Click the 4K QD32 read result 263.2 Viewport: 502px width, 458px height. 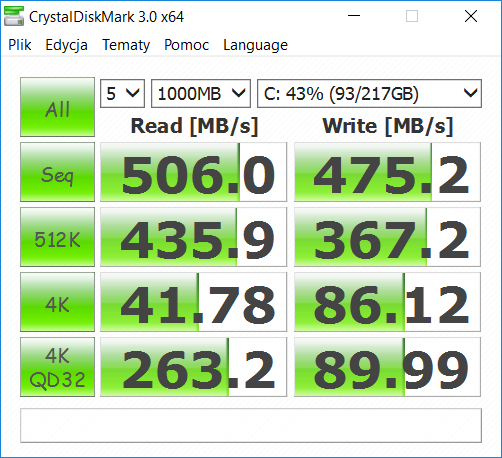pyautogui.click(x=193, y=367)
